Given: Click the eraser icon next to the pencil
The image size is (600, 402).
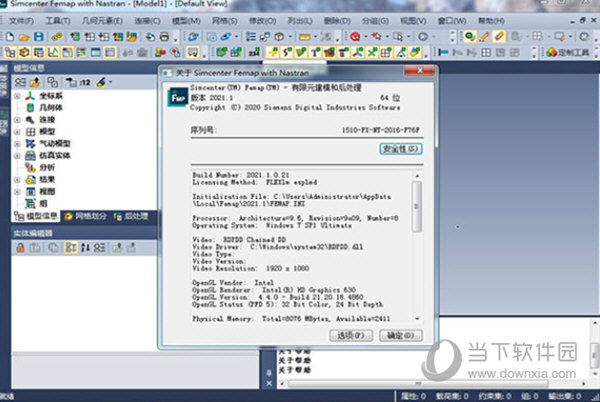Looking at the screenshot, I should tap(499, 37).
